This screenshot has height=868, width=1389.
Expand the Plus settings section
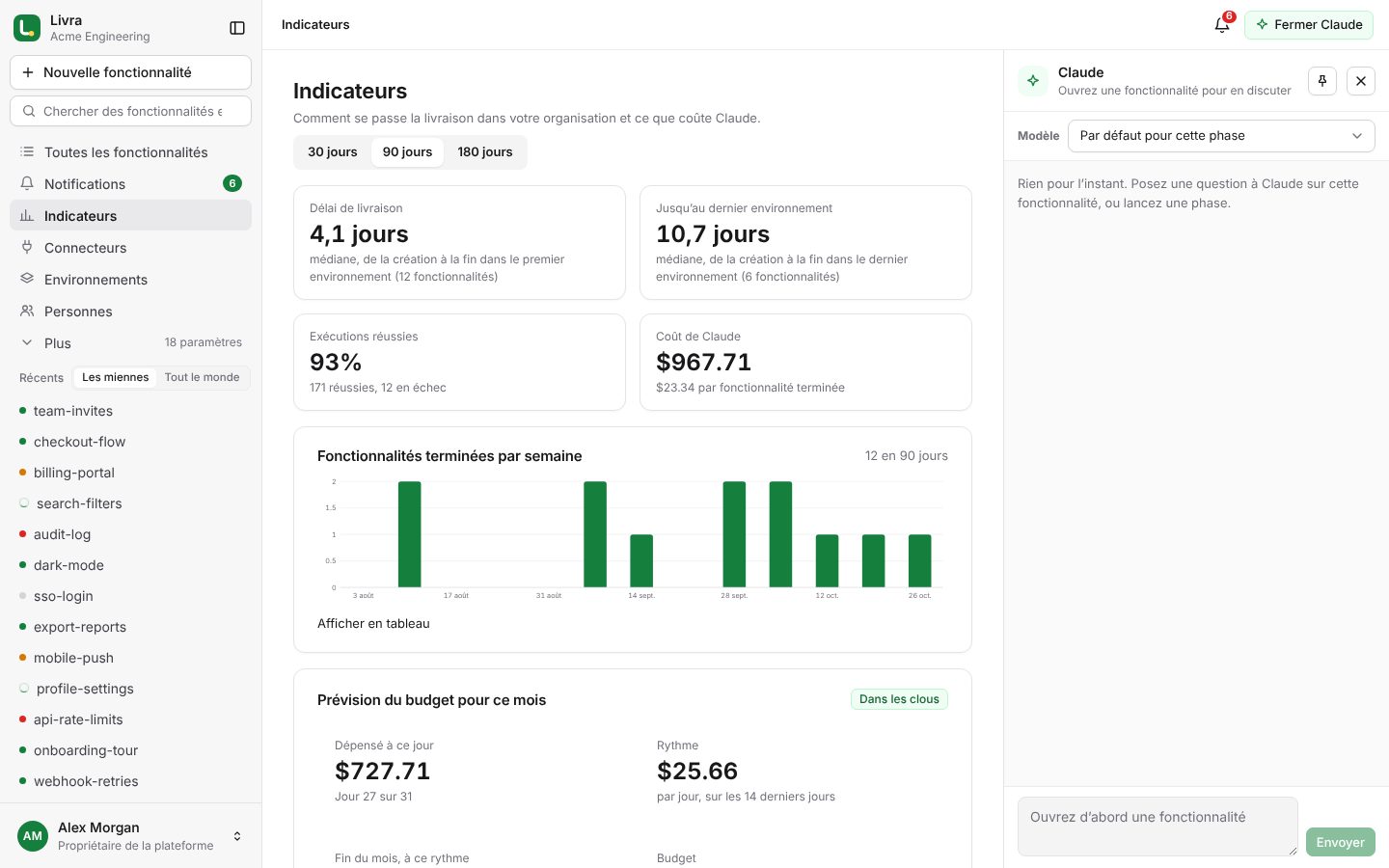[130, 343]
